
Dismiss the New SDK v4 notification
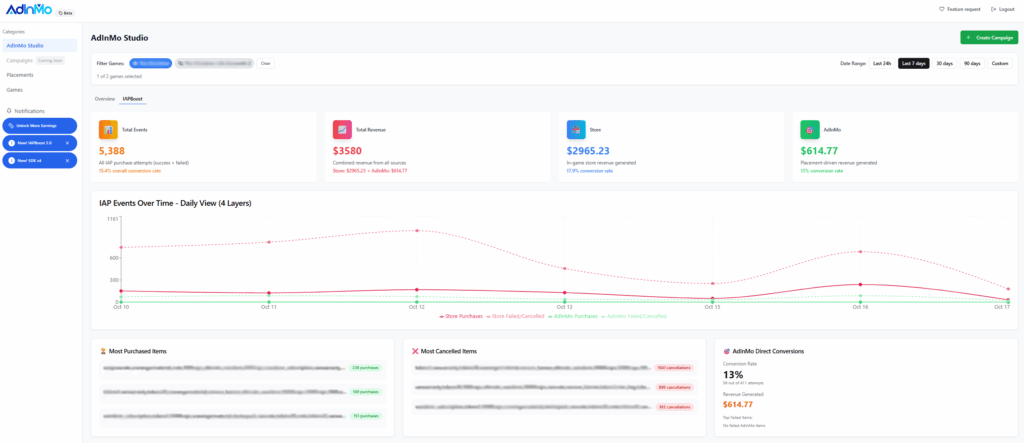click(x=67, y=160)
